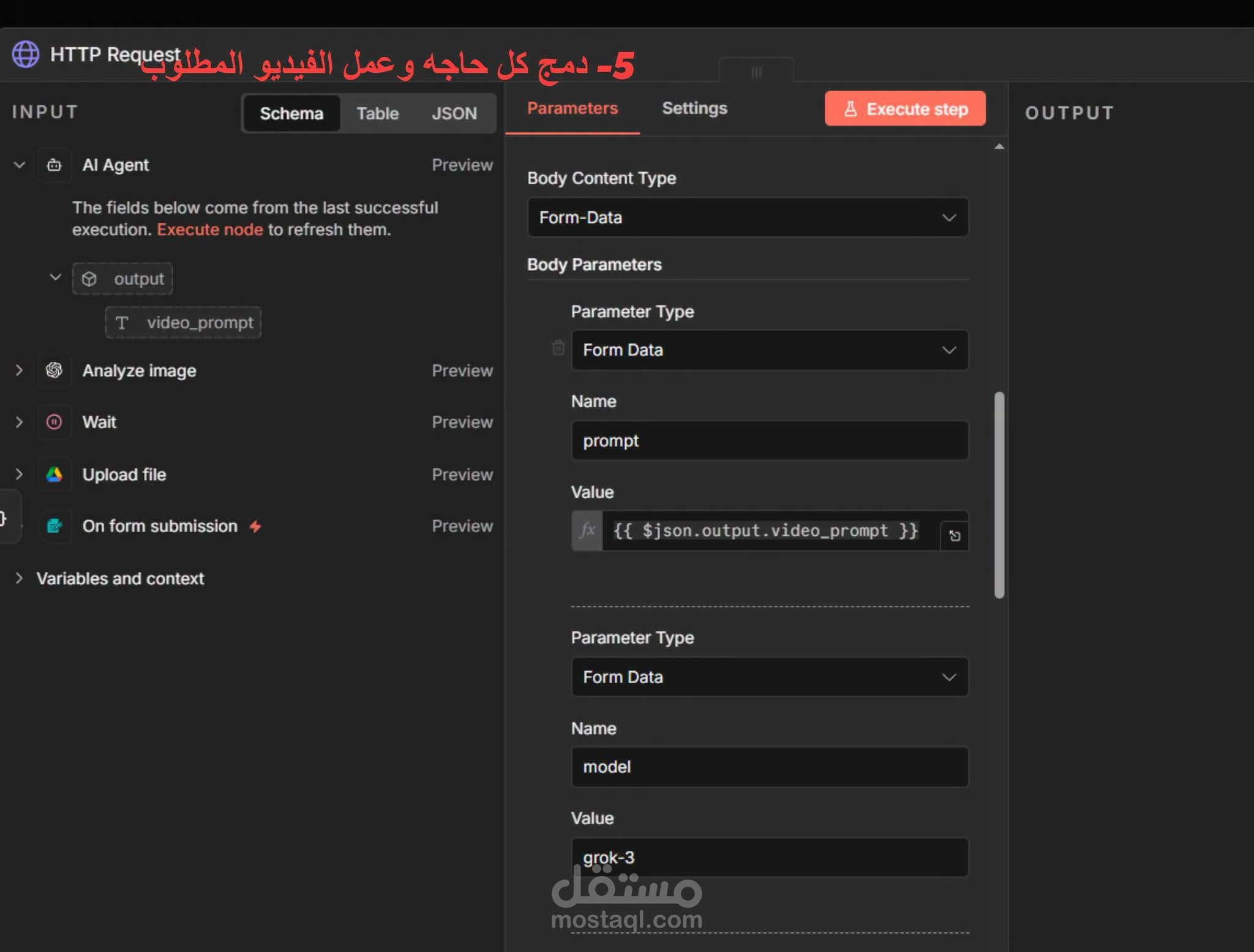Click the On form submission node name

click(x=160, y=526)
